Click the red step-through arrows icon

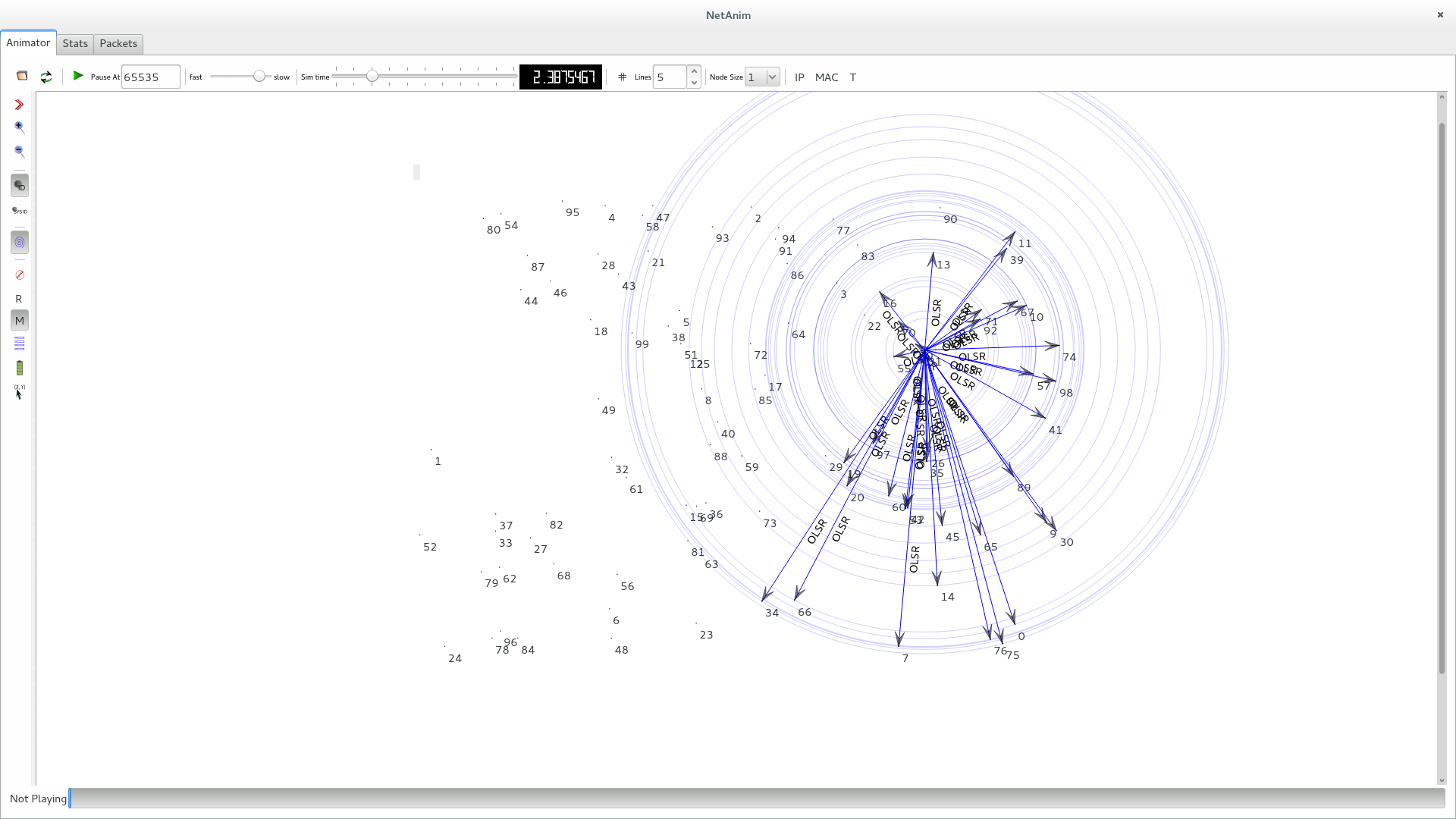tap(19, 105)
